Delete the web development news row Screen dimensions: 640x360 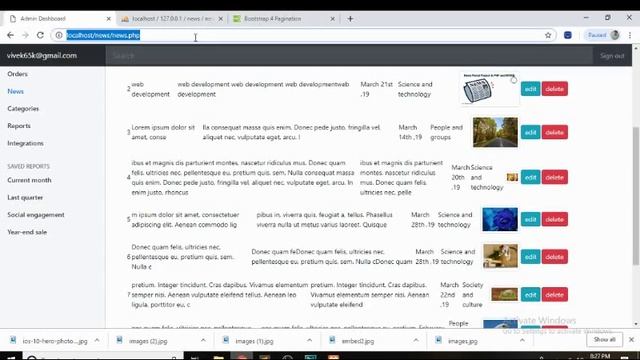(x=555, y=89)
